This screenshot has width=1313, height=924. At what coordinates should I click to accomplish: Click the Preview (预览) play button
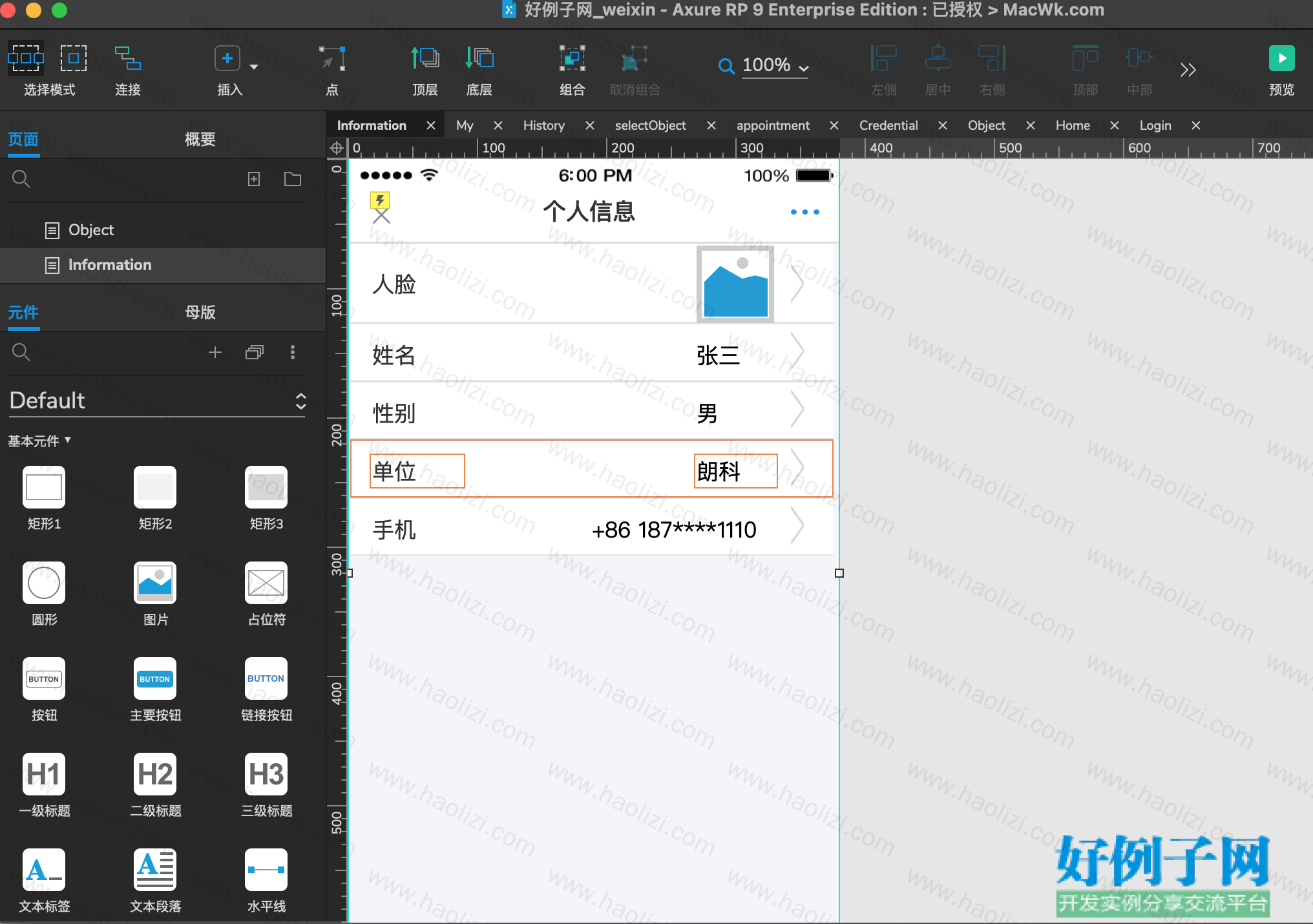tap(1281, 58)
